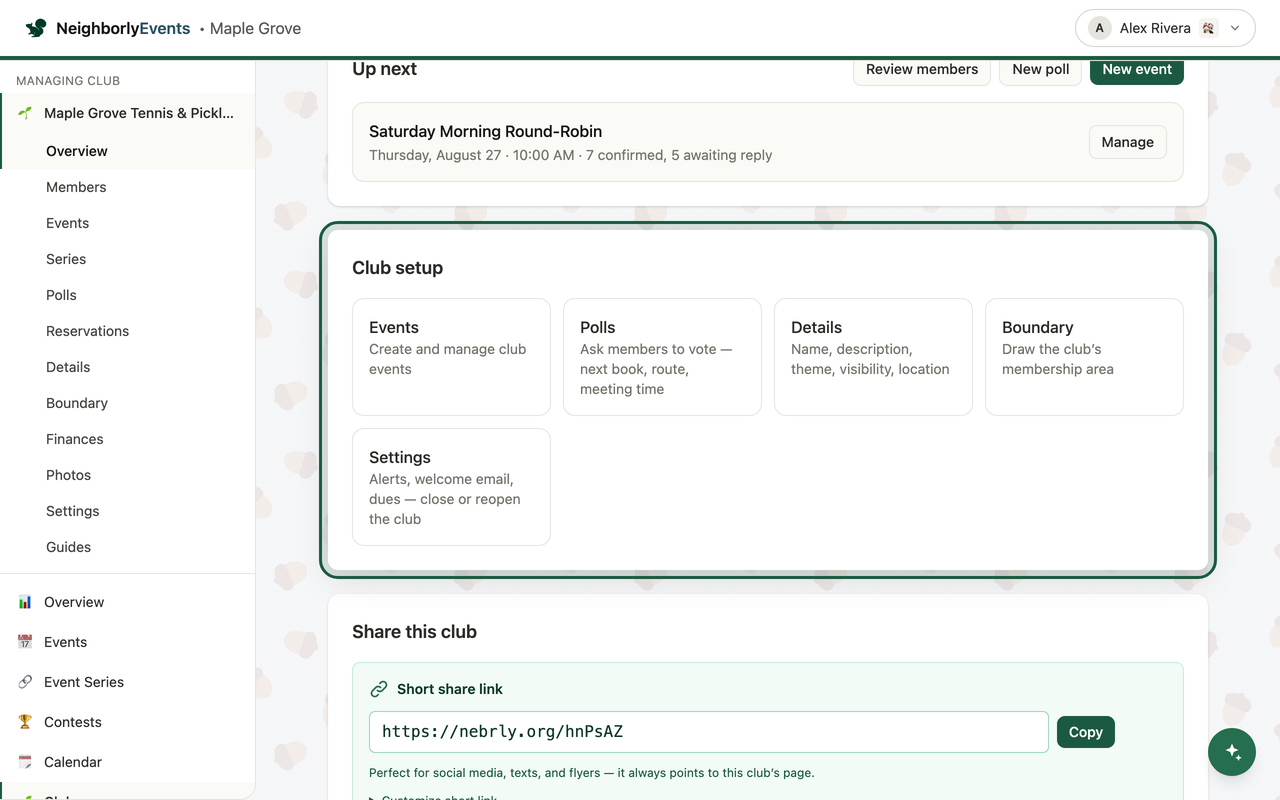
Task: Open Finances in the sidebar
Action: click(128, 439)
